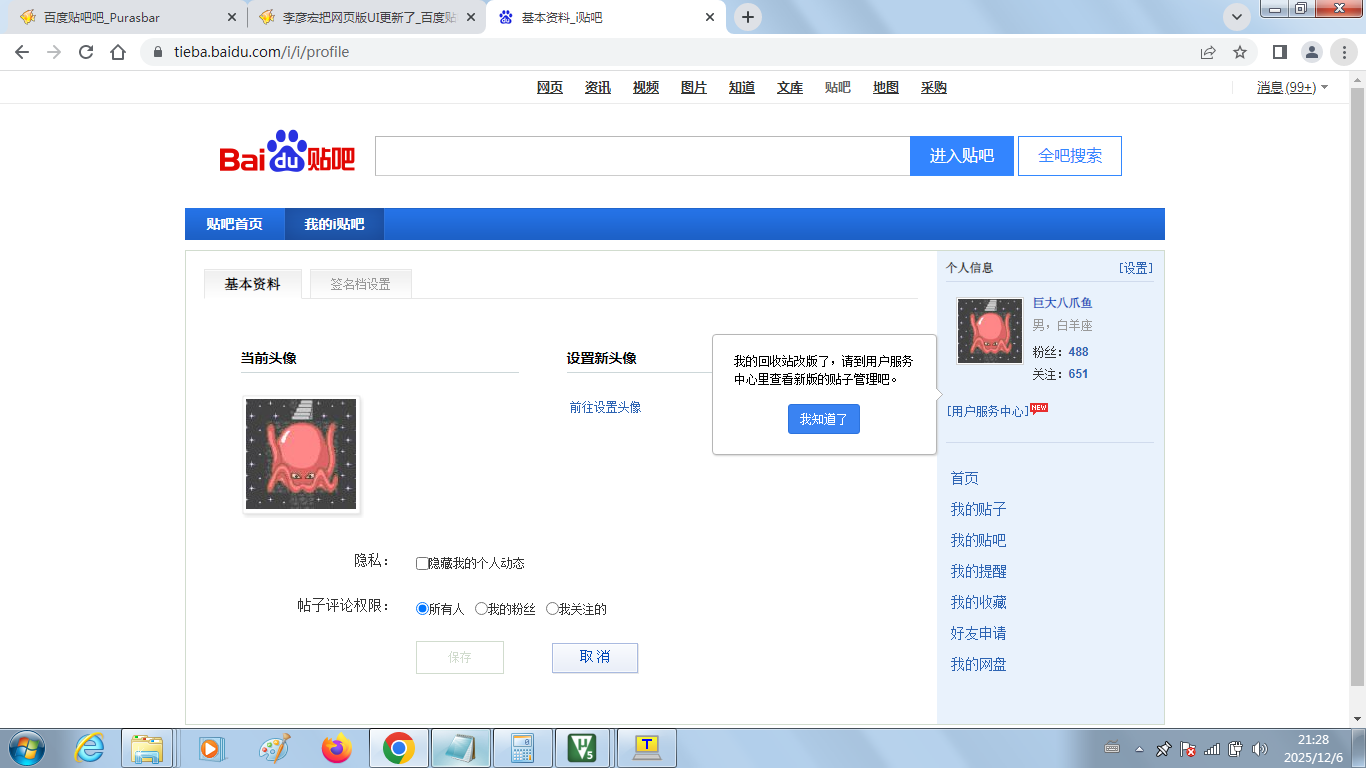Select the 我的粉丝 comment permission radio
Viewport: 1366px width, 768px height.
(481, 609)
